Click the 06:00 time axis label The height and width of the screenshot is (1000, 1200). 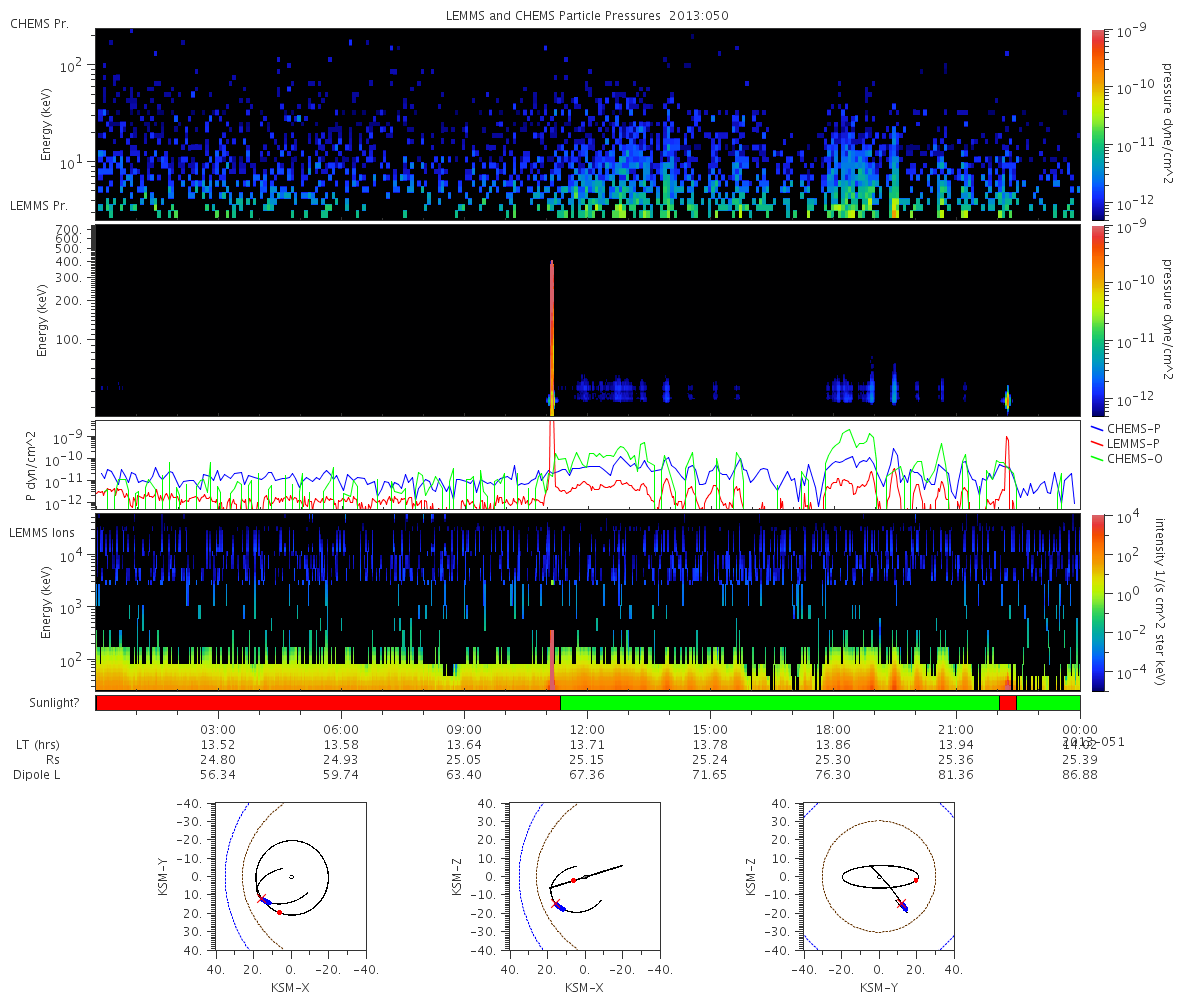point(341,729)
